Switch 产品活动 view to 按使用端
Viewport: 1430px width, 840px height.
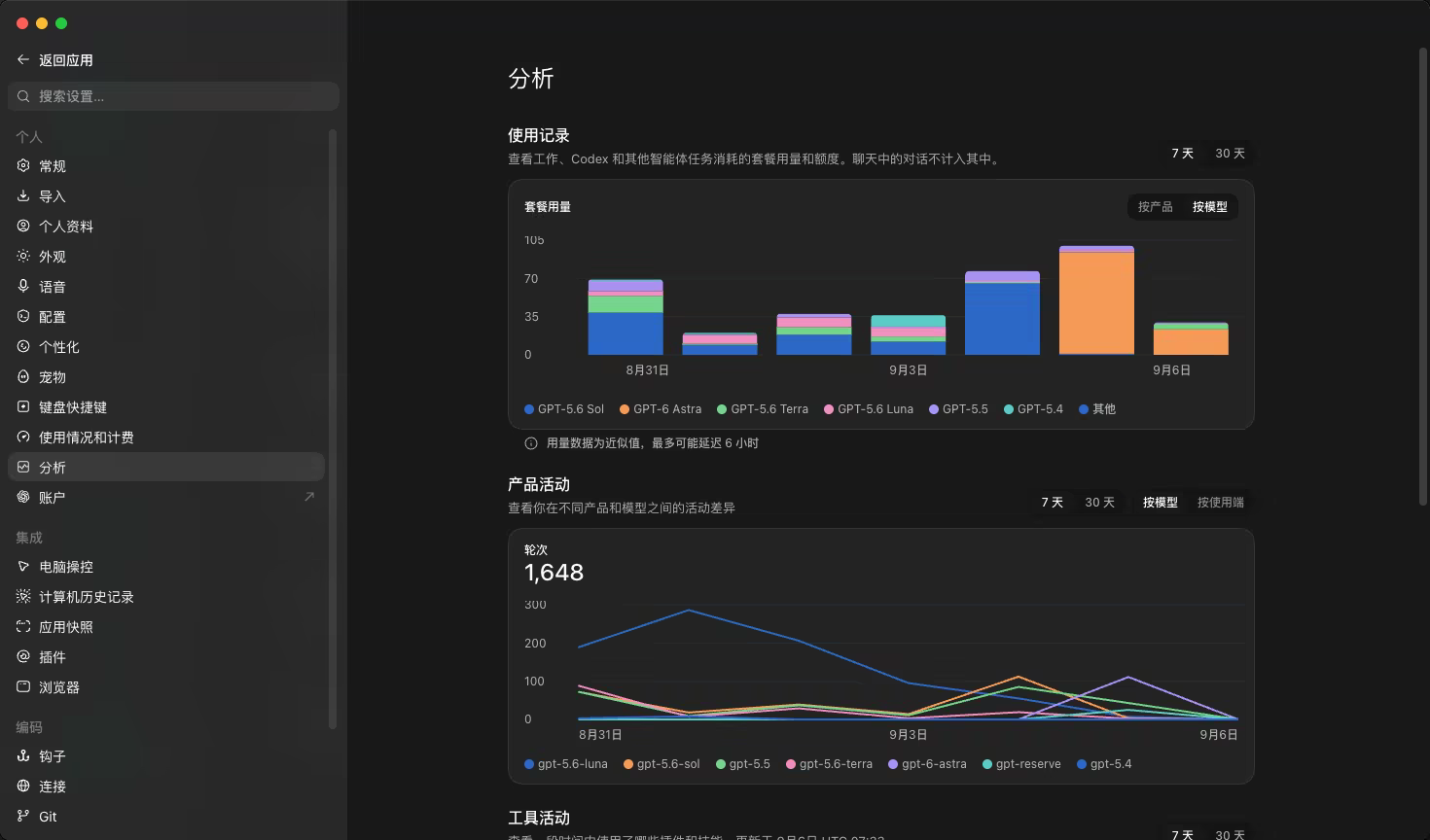click(x=1220, y=503)
